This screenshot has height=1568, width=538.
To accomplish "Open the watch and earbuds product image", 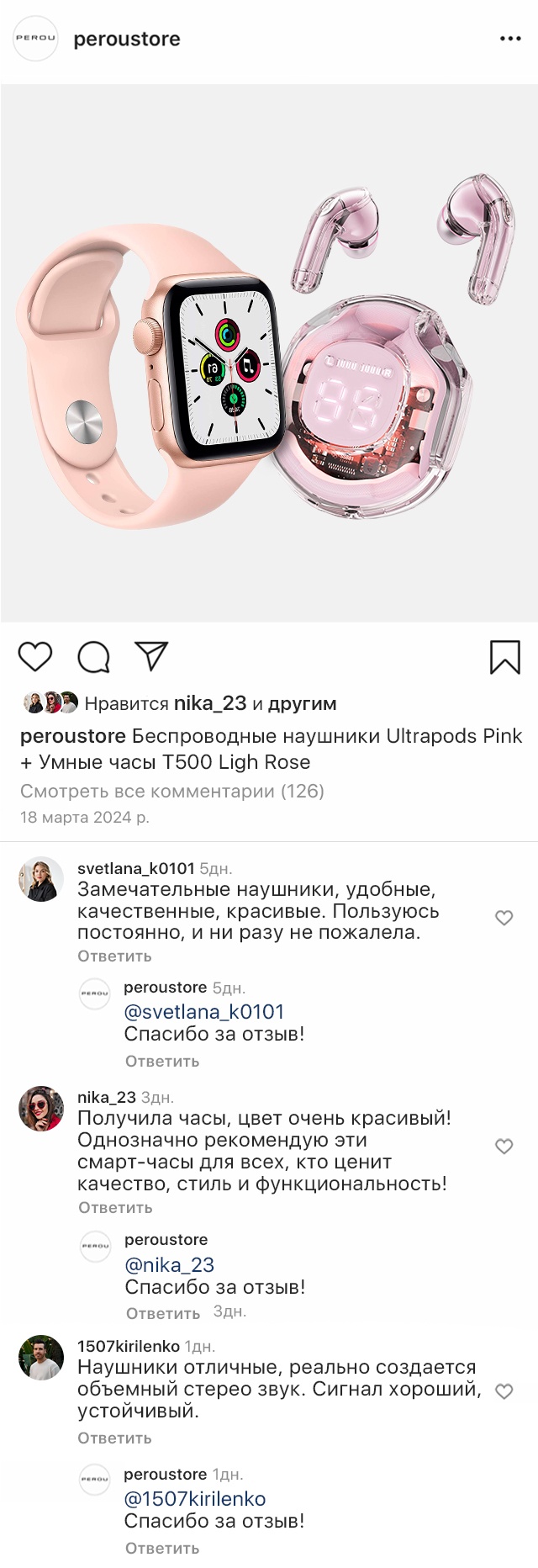I will click(x=269, y=353).
